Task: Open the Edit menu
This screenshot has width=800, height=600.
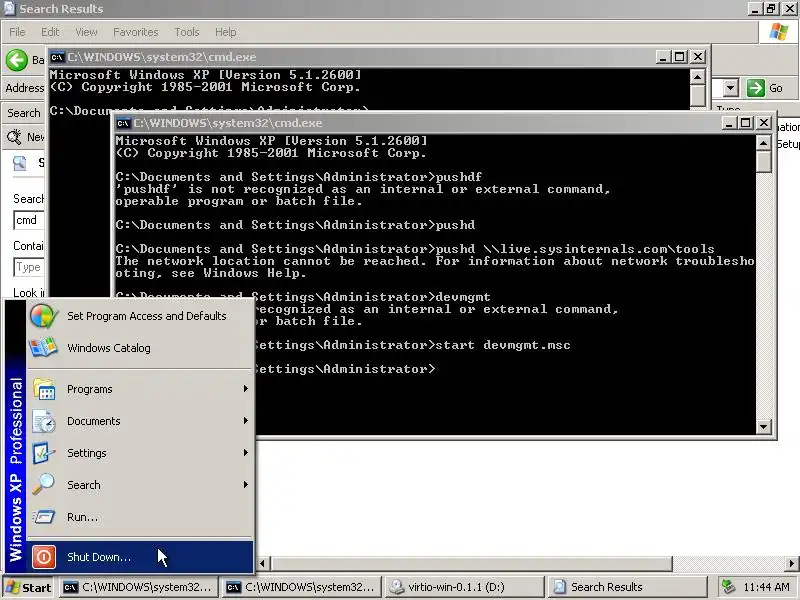Action: coord(50,32)
